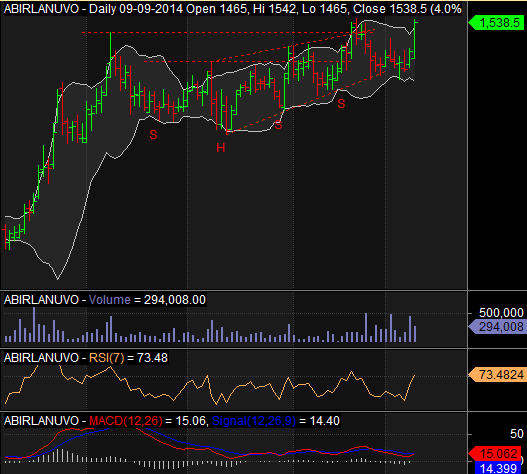Image resolution: width=527 pixels, height=474 pixels.
Task: Click the 500,000 volume axis label
Action: point(501,313)
